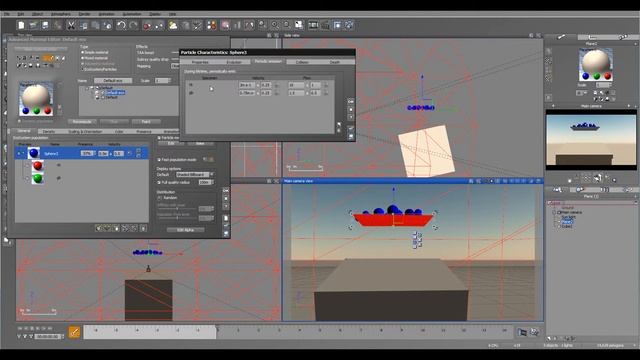Open the Edit menu
The height and width of the screenshot is (360, 640).
tap(20, 14)
